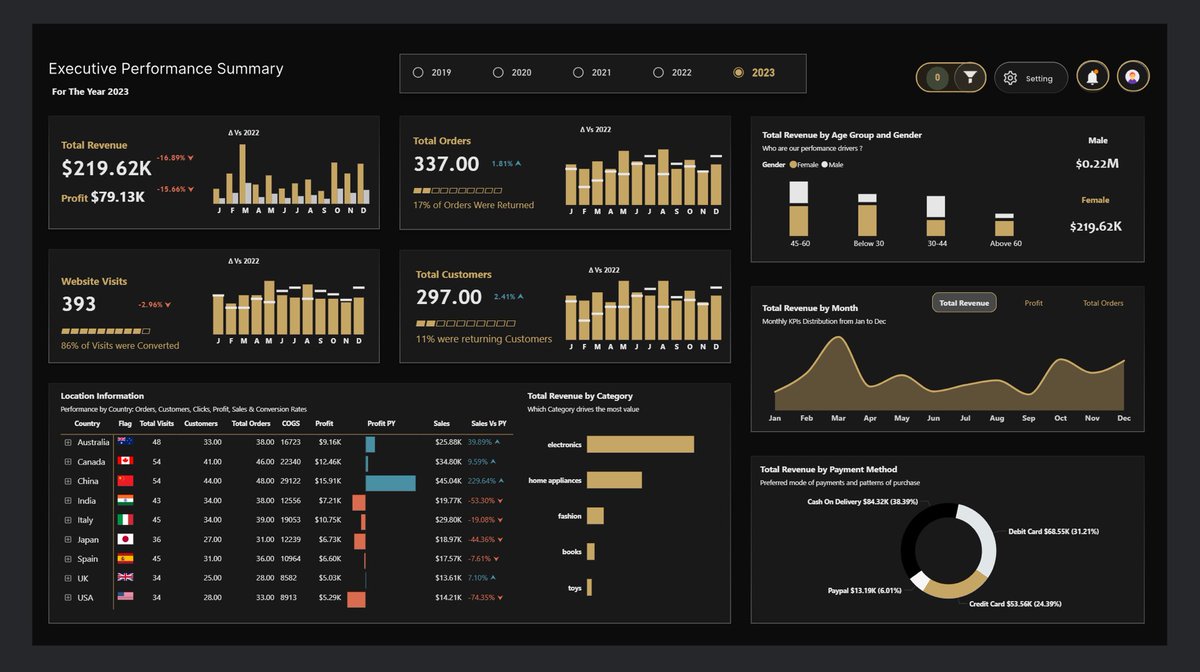1200x672 pixels.
Task: Click the Canada flag icon
Action: point(125,461)
